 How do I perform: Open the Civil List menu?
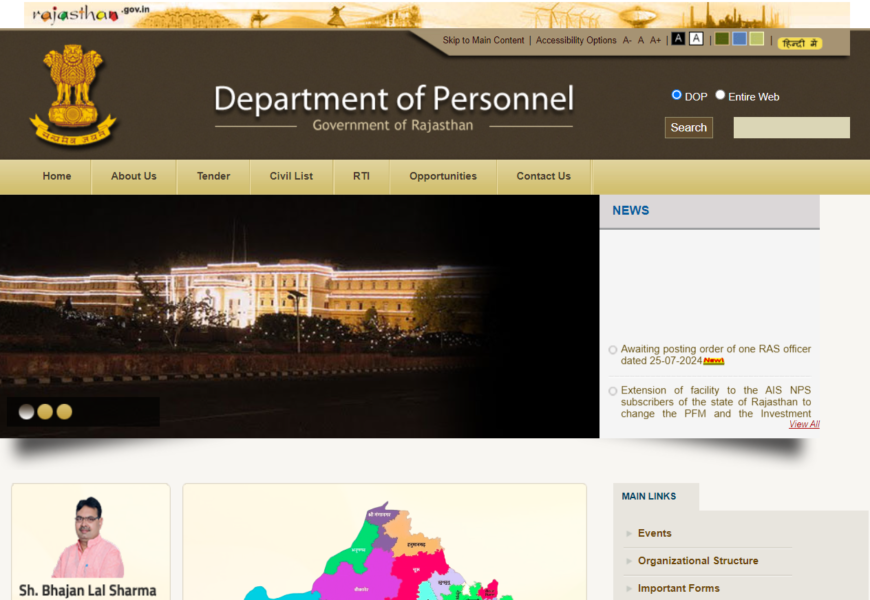[x=291, y=176]
